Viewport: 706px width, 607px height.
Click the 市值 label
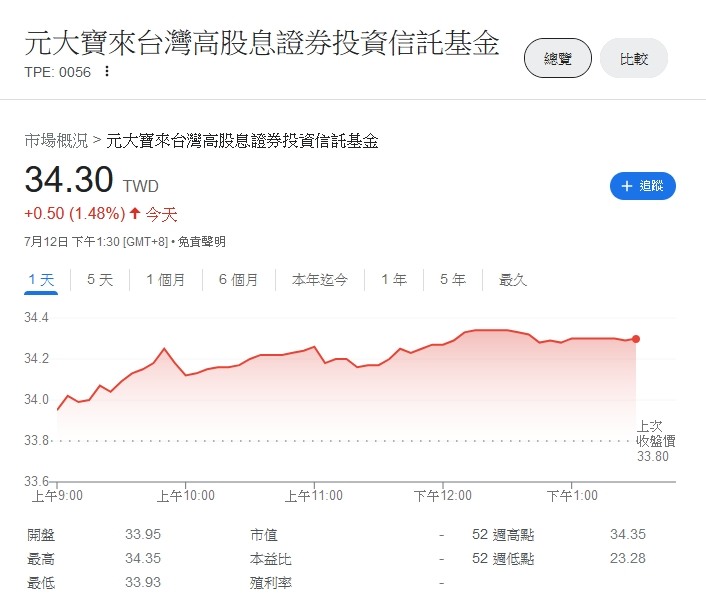point(264,535)
